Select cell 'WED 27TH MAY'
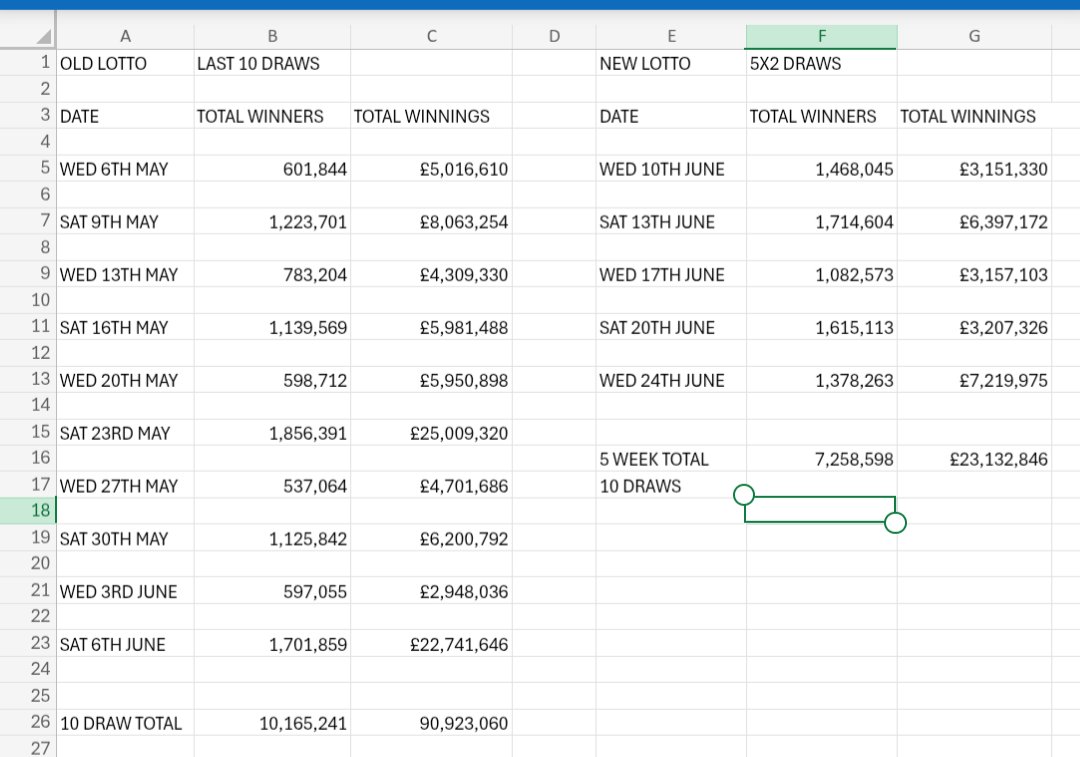1080x757 pixels. point(125,486)
